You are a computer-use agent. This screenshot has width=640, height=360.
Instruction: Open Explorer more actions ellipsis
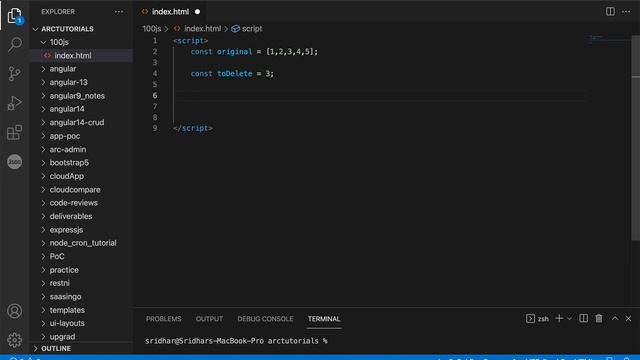click(x=119, y=12)
